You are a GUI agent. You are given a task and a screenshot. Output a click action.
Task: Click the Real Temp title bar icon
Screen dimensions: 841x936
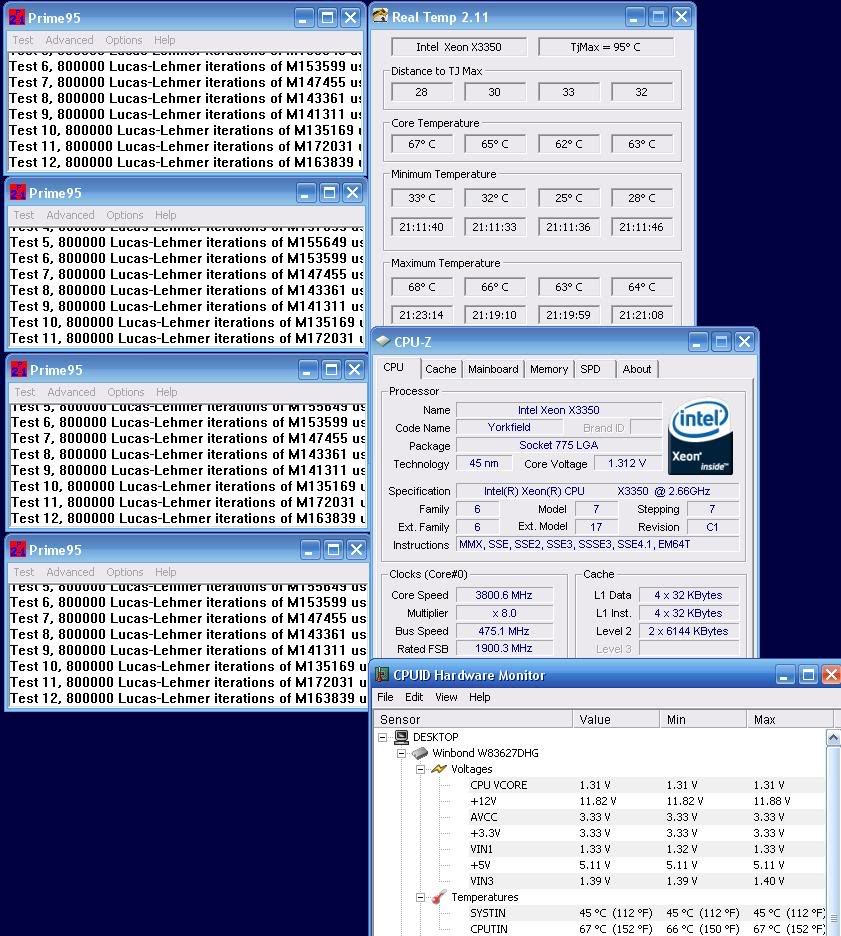point(380,16)
